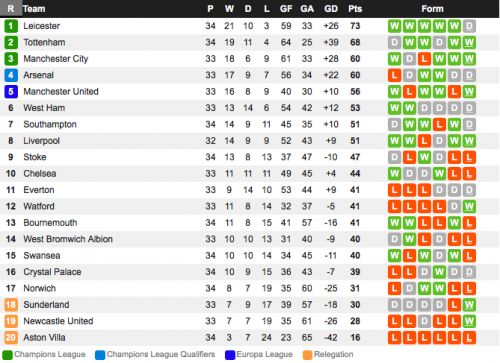Click Manchester City's red L form icon

pyautogui.click(x=424, y=59)
